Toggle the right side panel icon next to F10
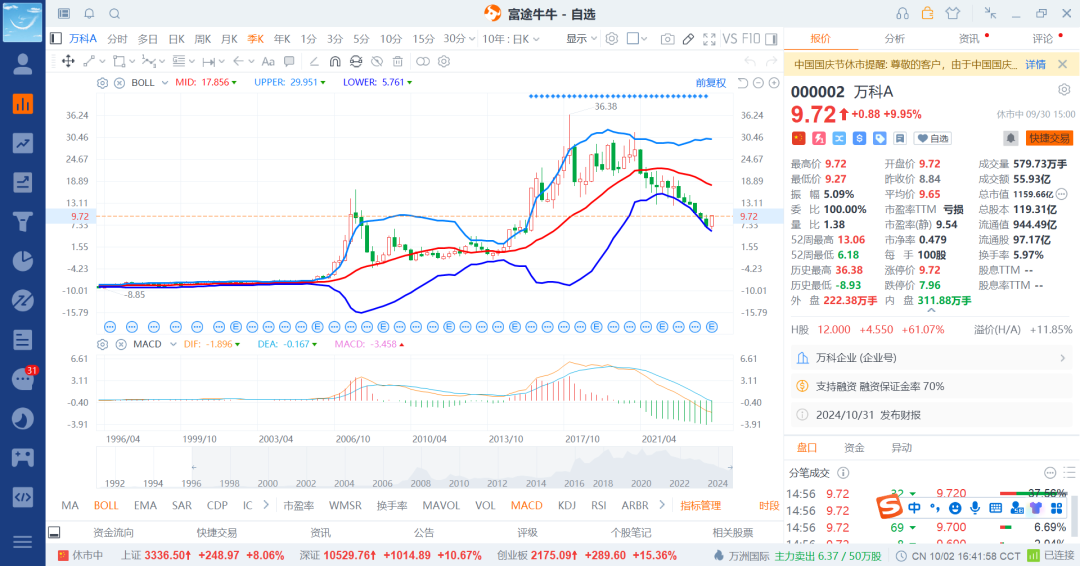This screenshot has width=1080, height=566. pos(771,39)
